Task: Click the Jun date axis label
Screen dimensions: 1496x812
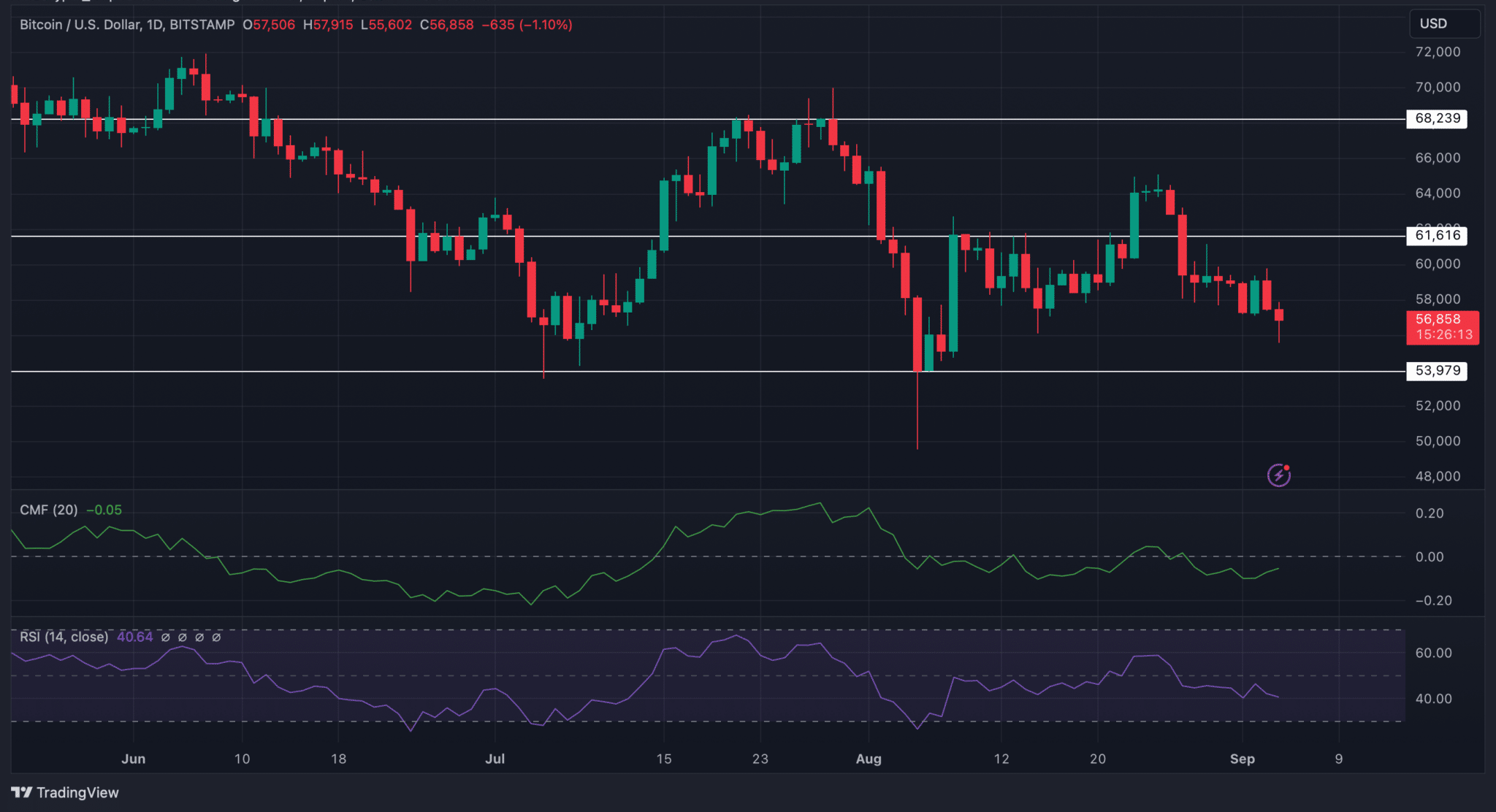Action: click(x=133, y=759)
